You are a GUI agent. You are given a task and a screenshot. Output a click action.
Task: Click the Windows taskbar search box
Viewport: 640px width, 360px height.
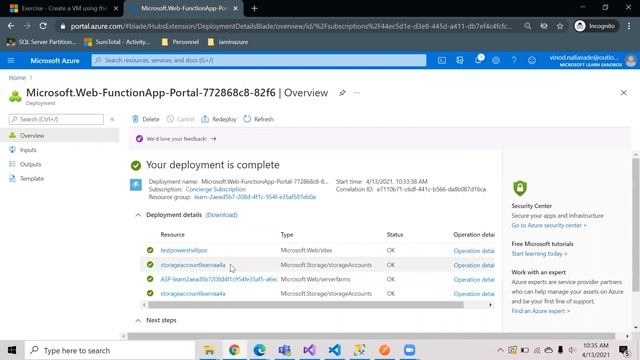tap(110, 350)
